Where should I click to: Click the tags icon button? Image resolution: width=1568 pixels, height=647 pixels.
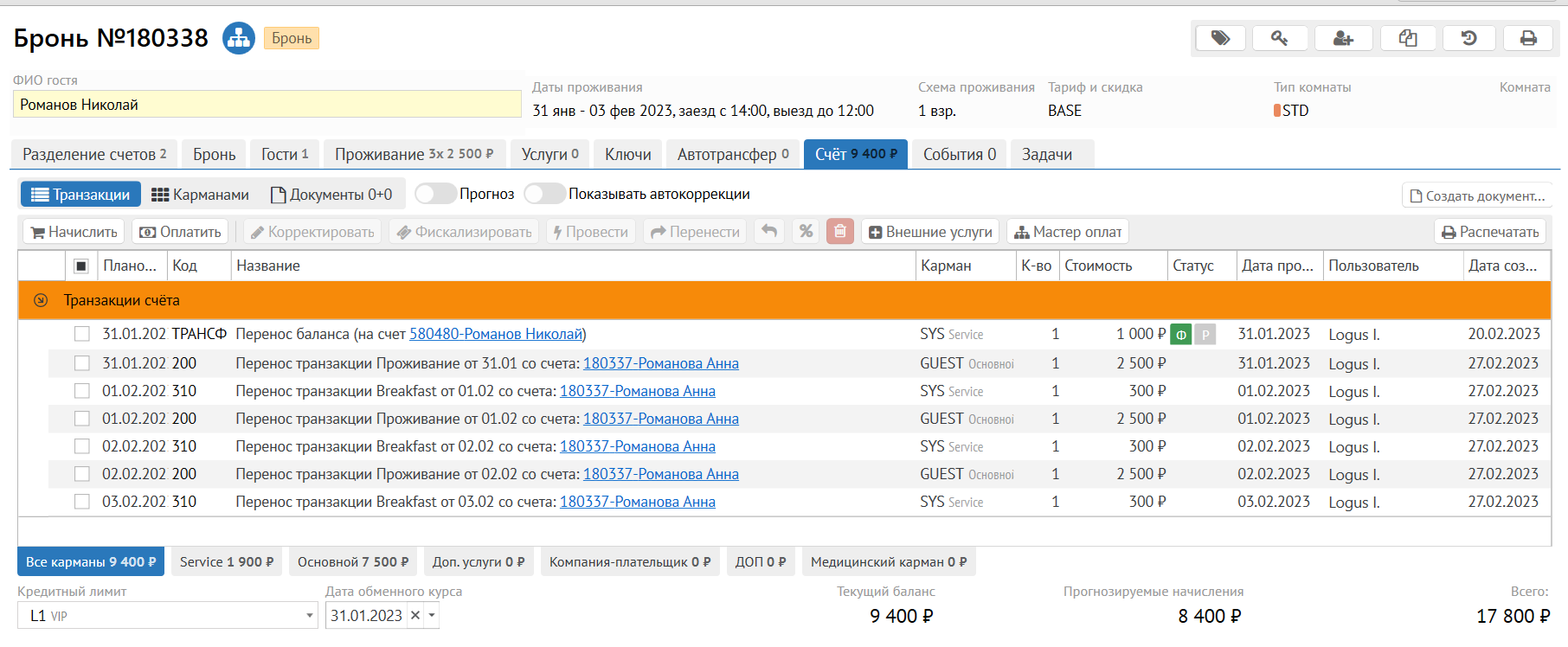(x=1220, y=38)
